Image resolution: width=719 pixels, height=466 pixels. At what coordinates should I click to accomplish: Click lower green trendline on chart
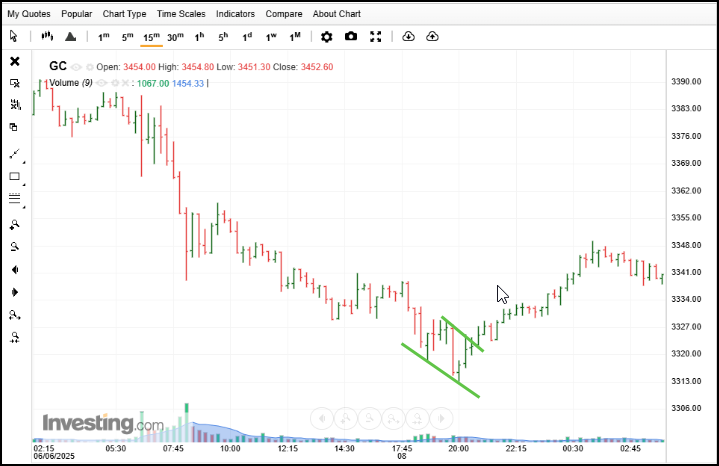440,370
